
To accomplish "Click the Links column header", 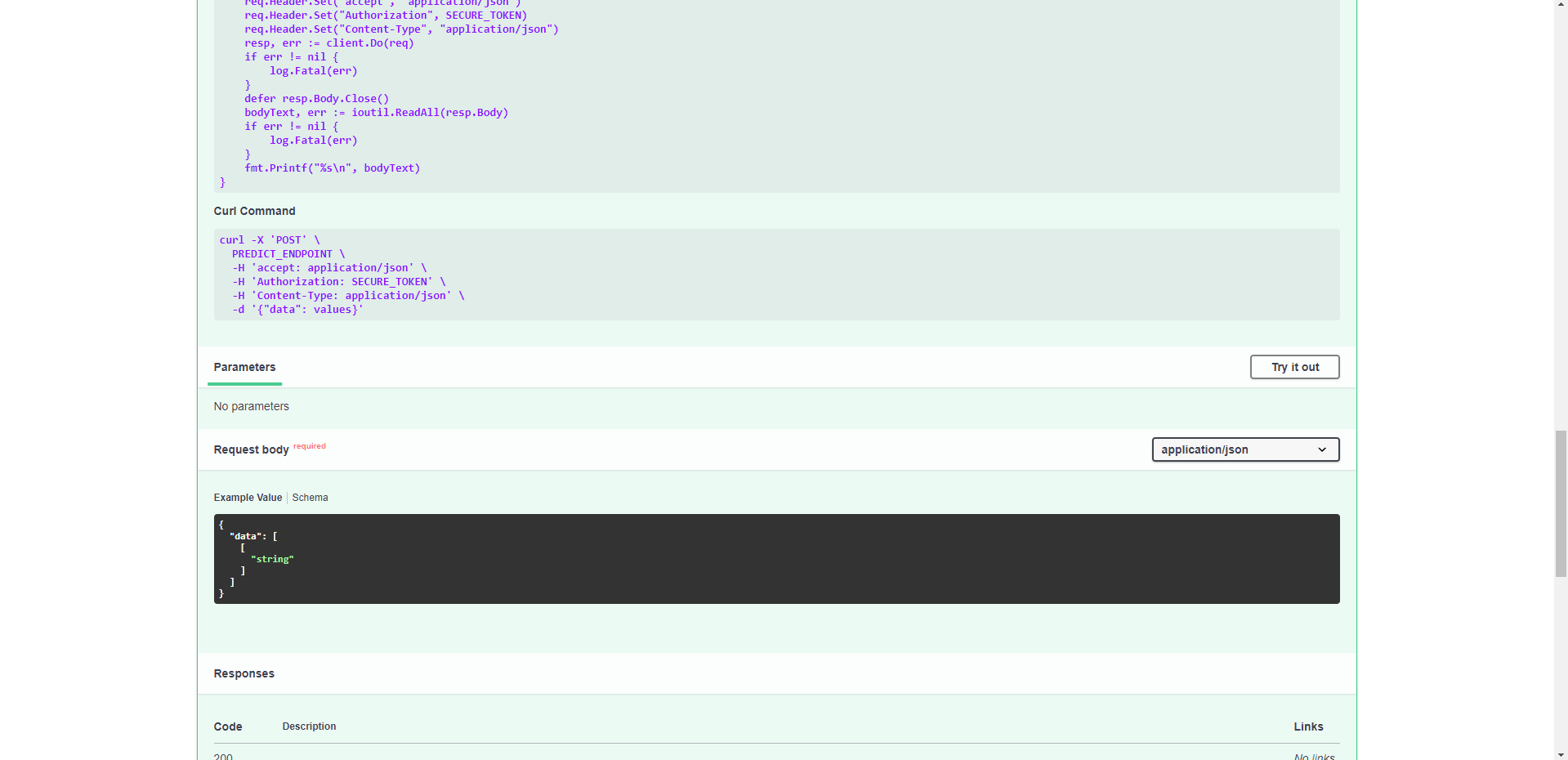I will (1308, 726).
